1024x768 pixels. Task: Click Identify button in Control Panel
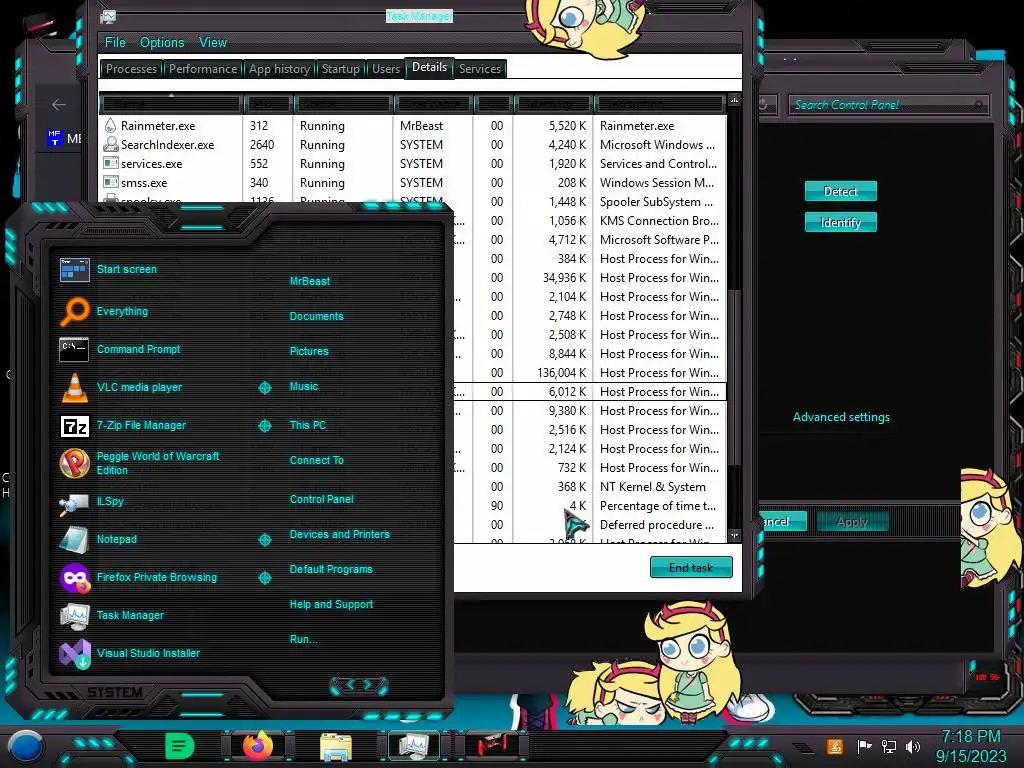(840, 223)
